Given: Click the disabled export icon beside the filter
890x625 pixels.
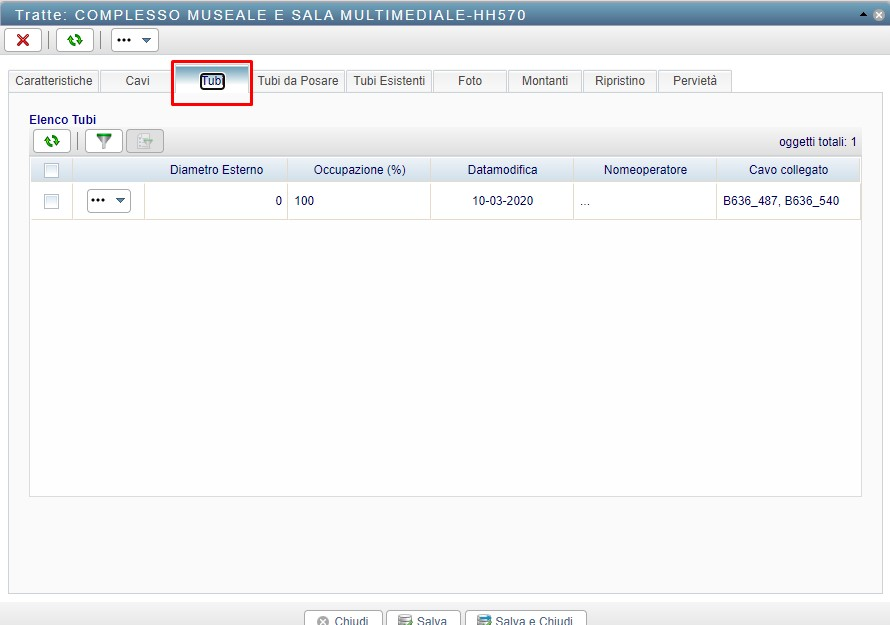Looking at the screenshot, I should coord(144,141).
